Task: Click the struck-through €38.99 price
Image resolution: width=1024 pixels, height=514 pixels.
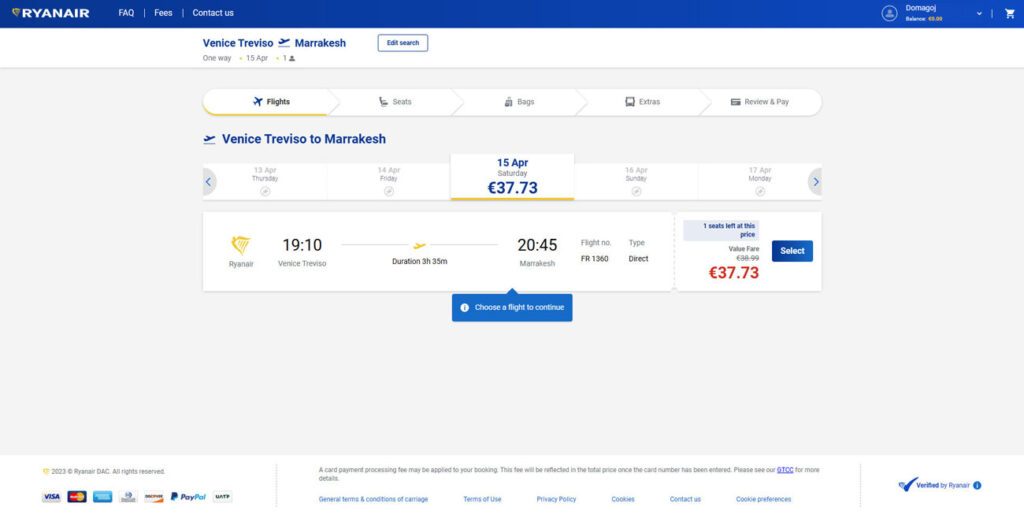Action: click(748, 259)
